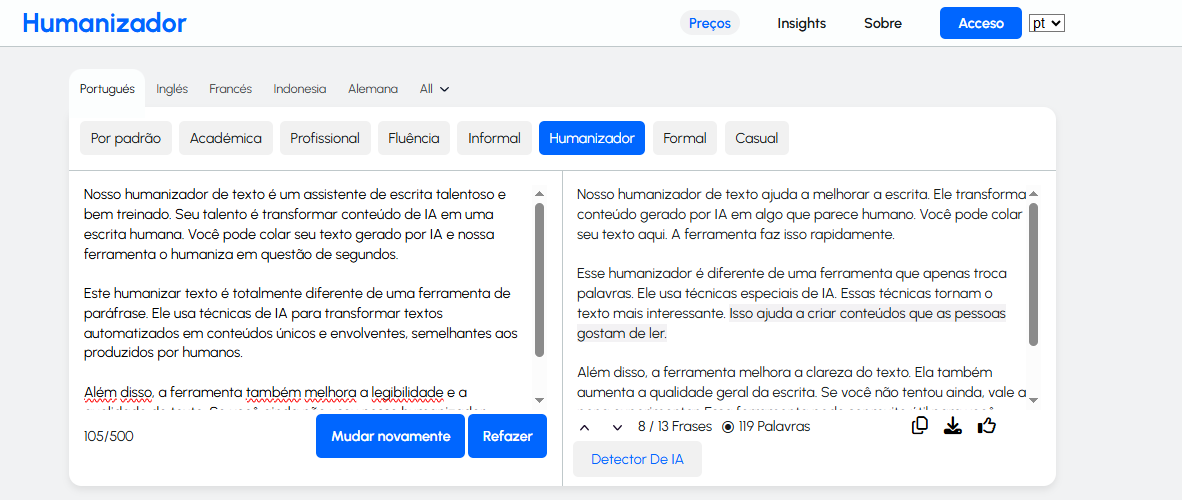The image size is (1182, 500).
Task: Select the 119 Palavras radio indicator
Action: (728, 427)
